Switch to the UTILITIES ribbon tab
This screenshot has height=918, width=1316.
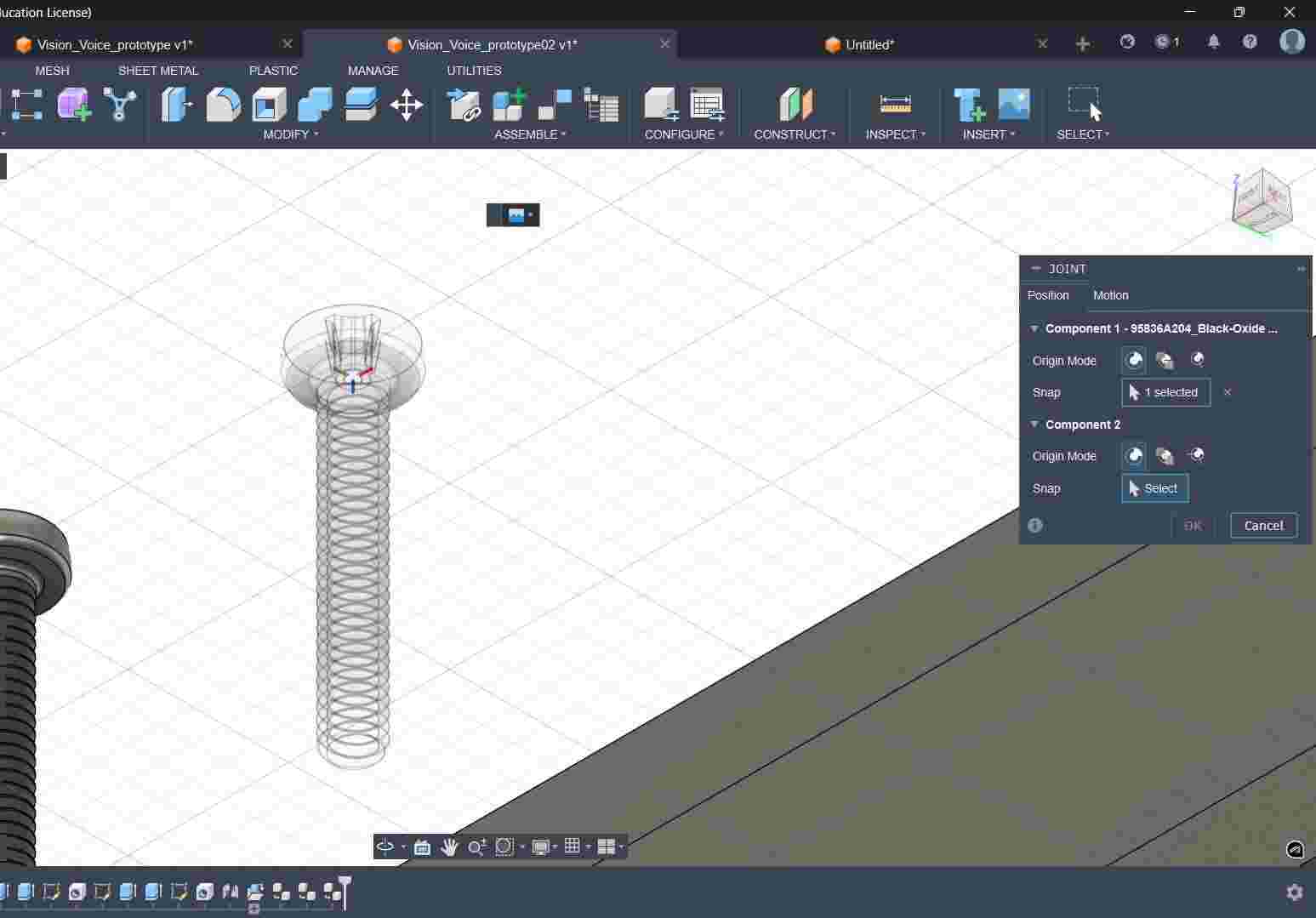tap(474, 71)
